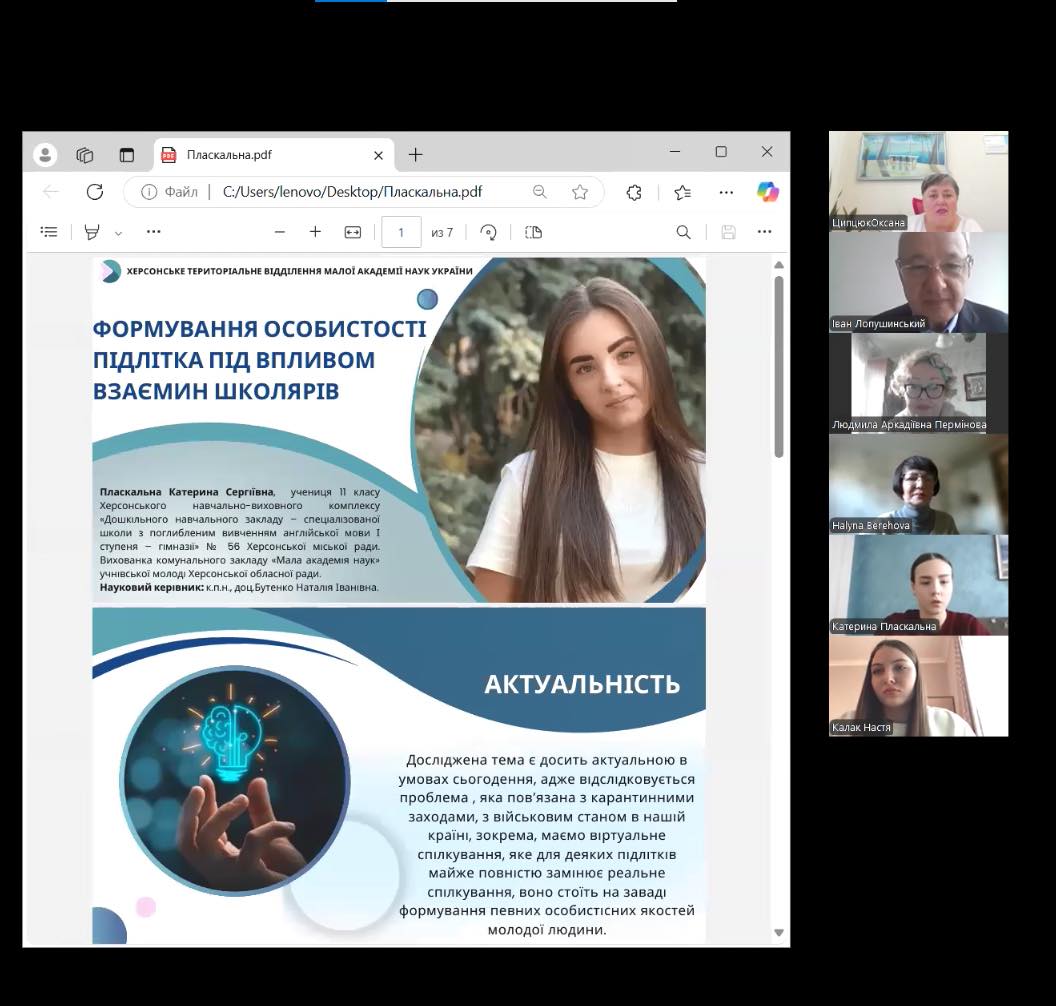Refresh the browser page

95,192
